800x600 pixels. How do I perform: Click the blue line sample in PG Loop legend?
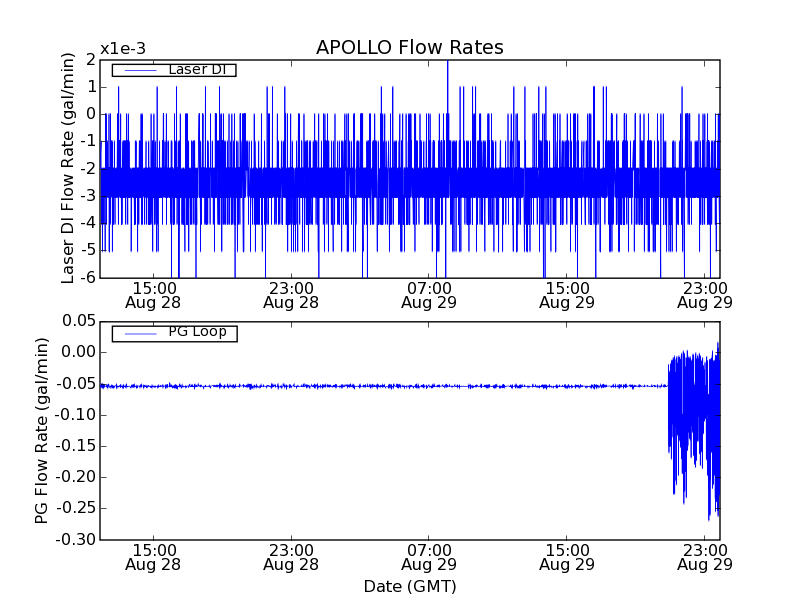[137, 333]
